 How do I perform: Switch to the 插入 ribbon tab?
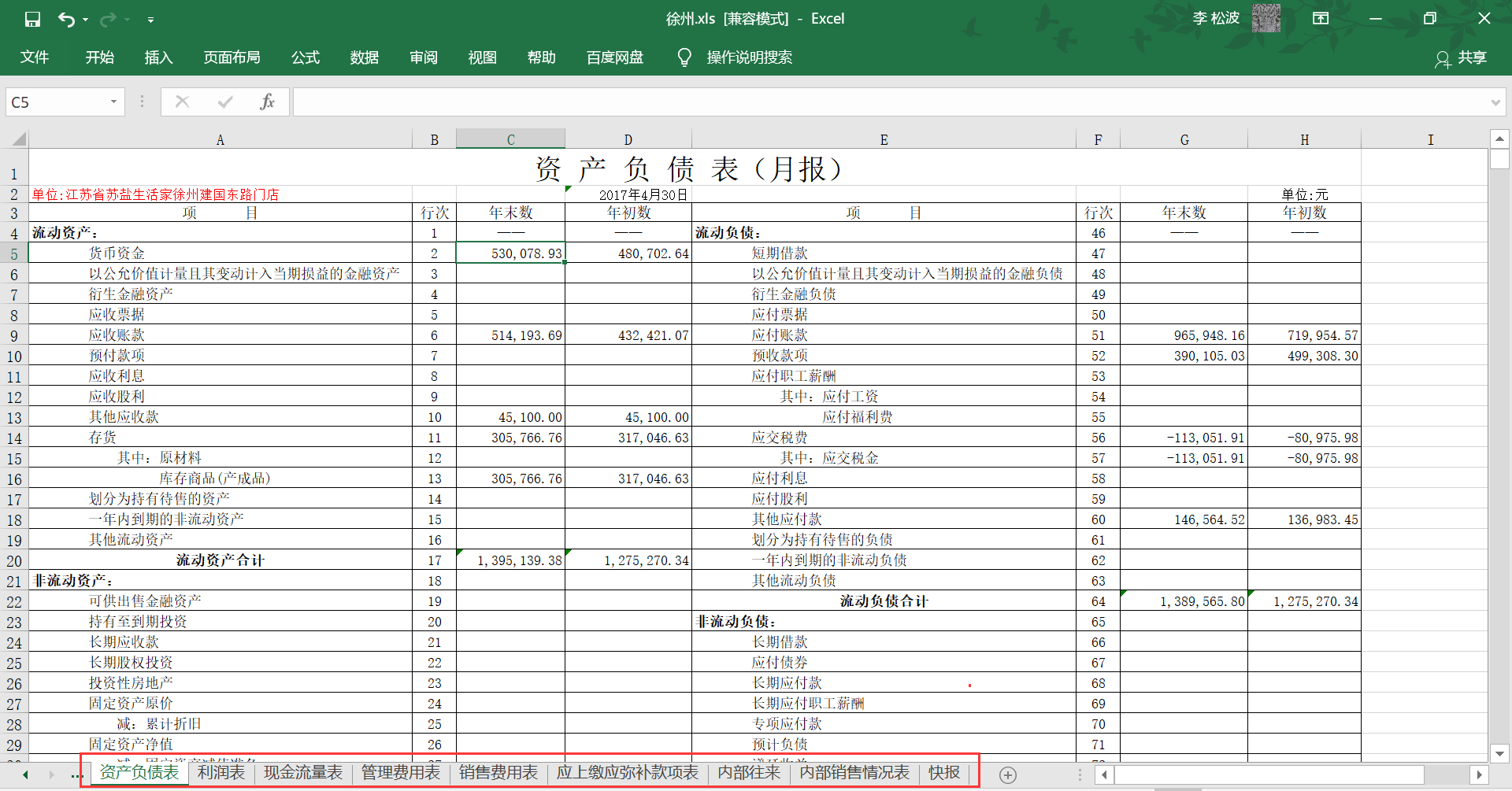158,57
